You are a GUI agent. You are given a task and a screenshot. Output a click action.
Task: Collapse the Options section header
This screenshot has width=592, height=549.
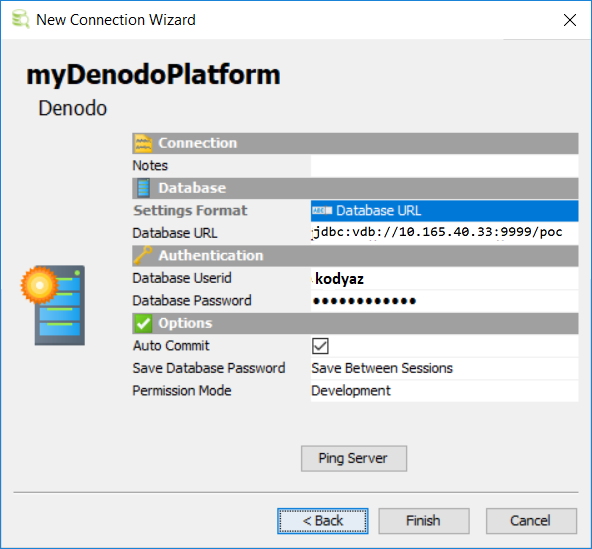(355, 323)
